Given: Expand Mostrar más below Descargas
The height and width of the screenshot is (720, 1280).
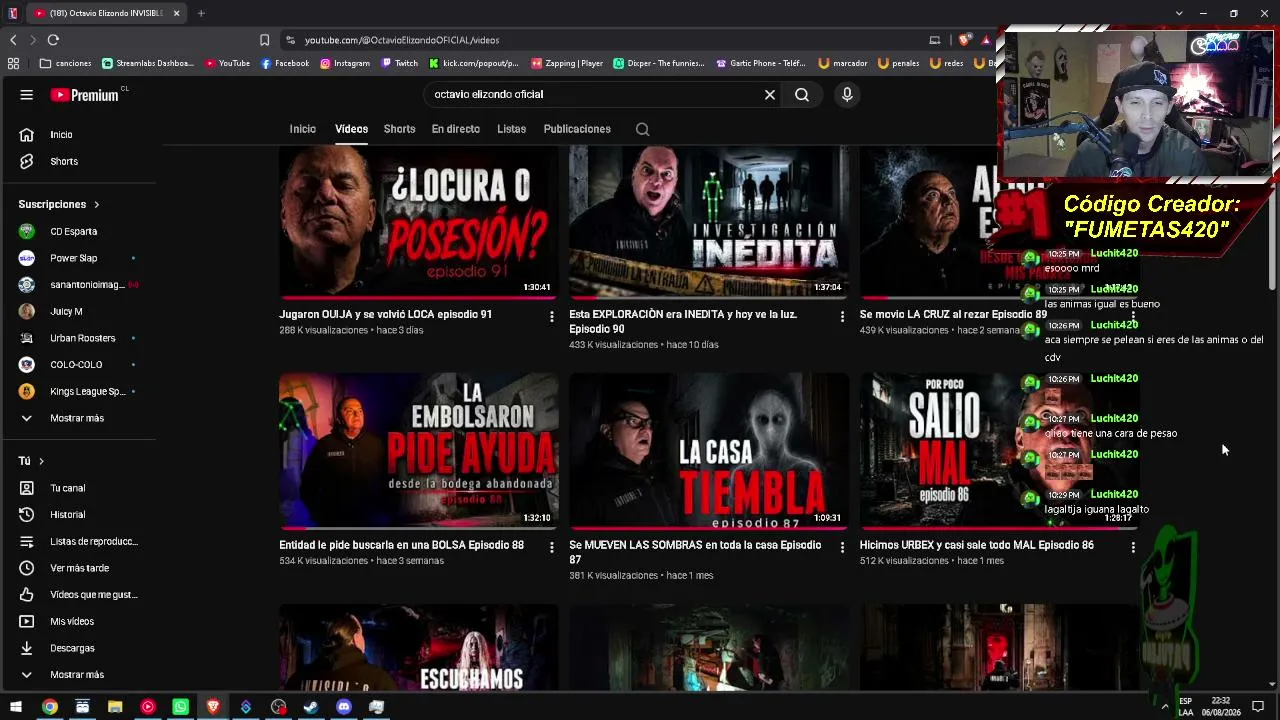Looking at the screenshot, I should (78, 675).
